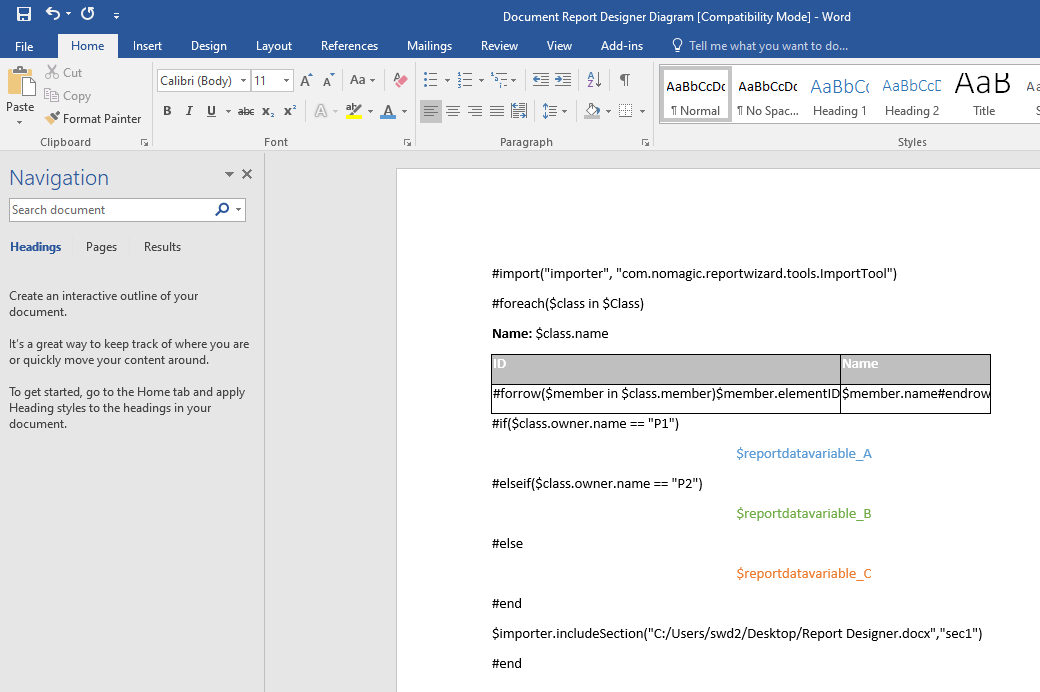Open the font name dropdown
Viewport: 1040px width, 692px height.
pyautogui.click(x=243, y=81)
